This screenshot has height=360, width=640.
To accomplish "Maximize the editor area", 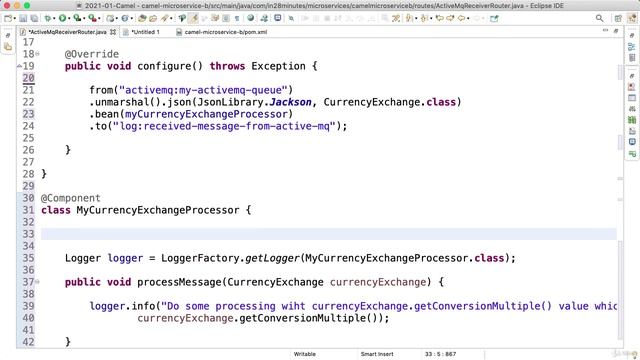I will point(616,31).
